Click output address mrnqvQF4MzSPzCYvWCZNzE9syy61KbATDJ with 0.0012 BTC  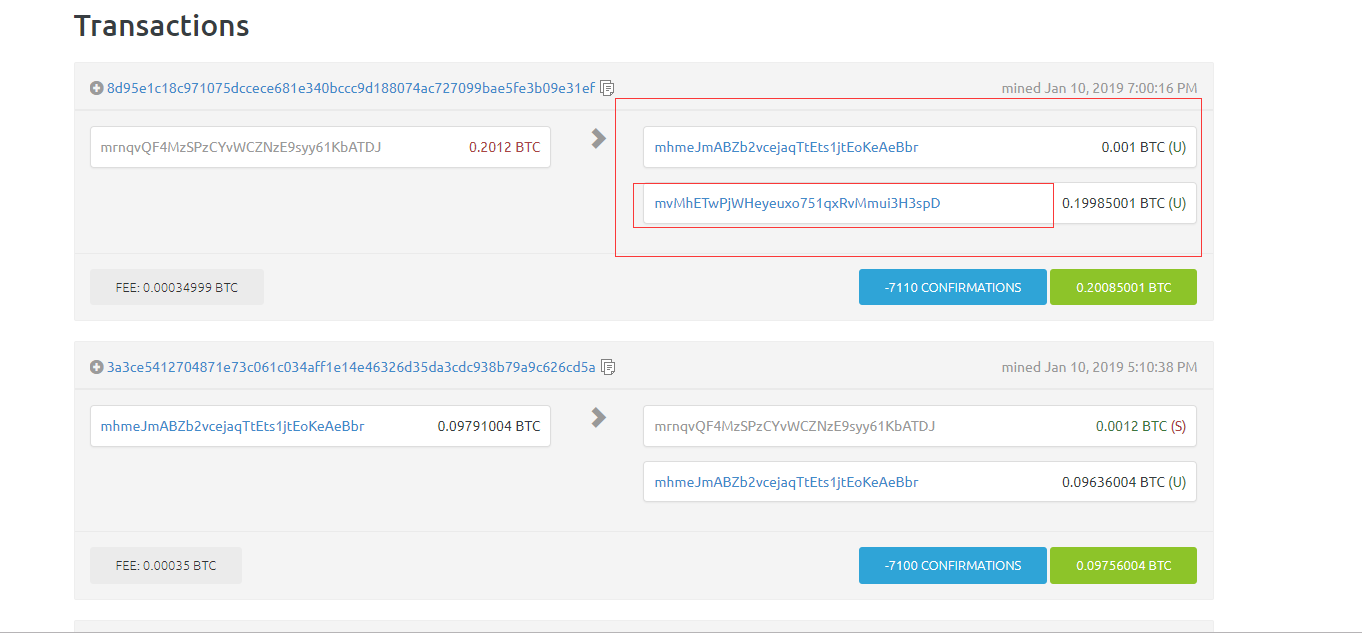pos(795,426)
